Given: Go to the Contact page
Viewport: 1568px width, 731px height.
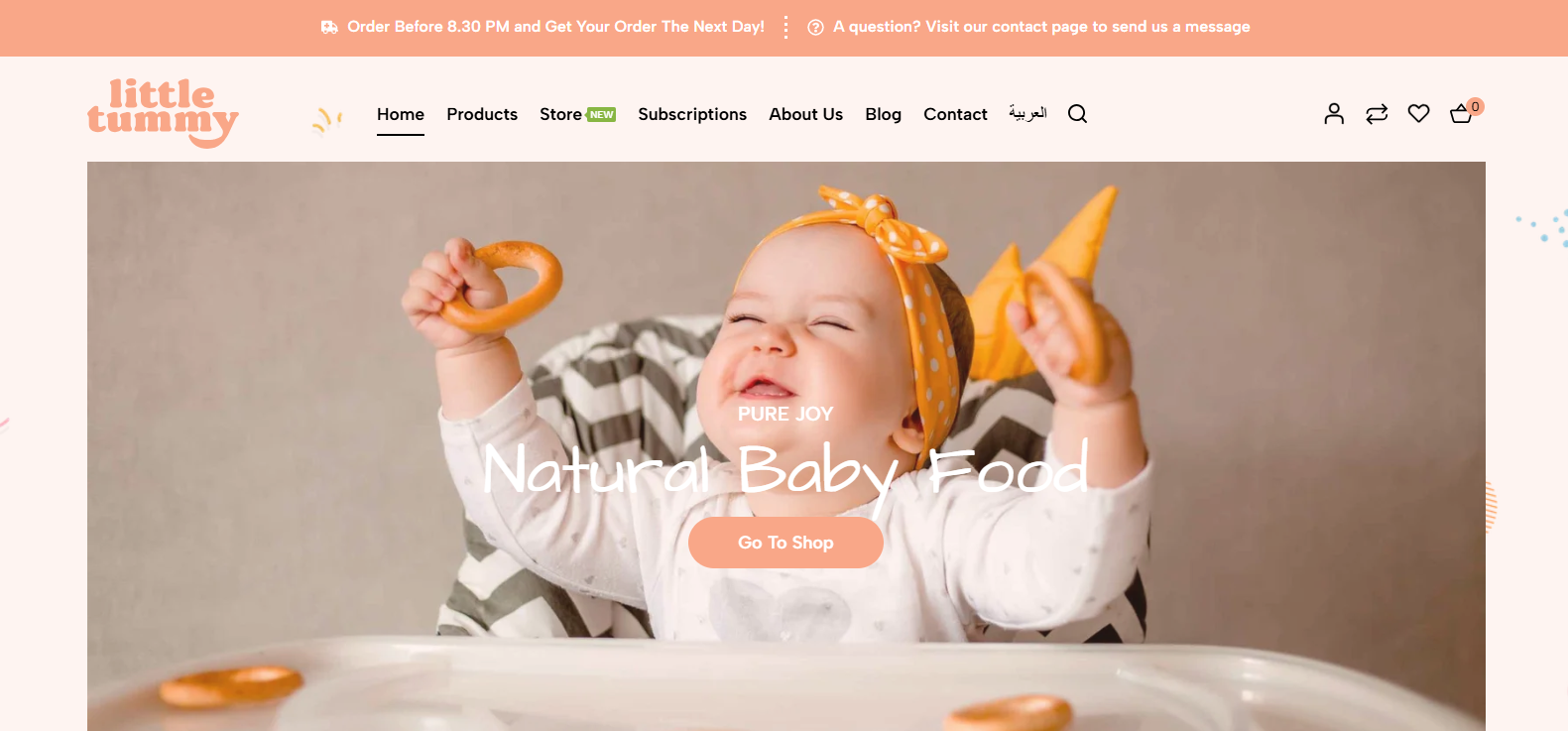Looking at the screenshot, I should coord(955,114).
